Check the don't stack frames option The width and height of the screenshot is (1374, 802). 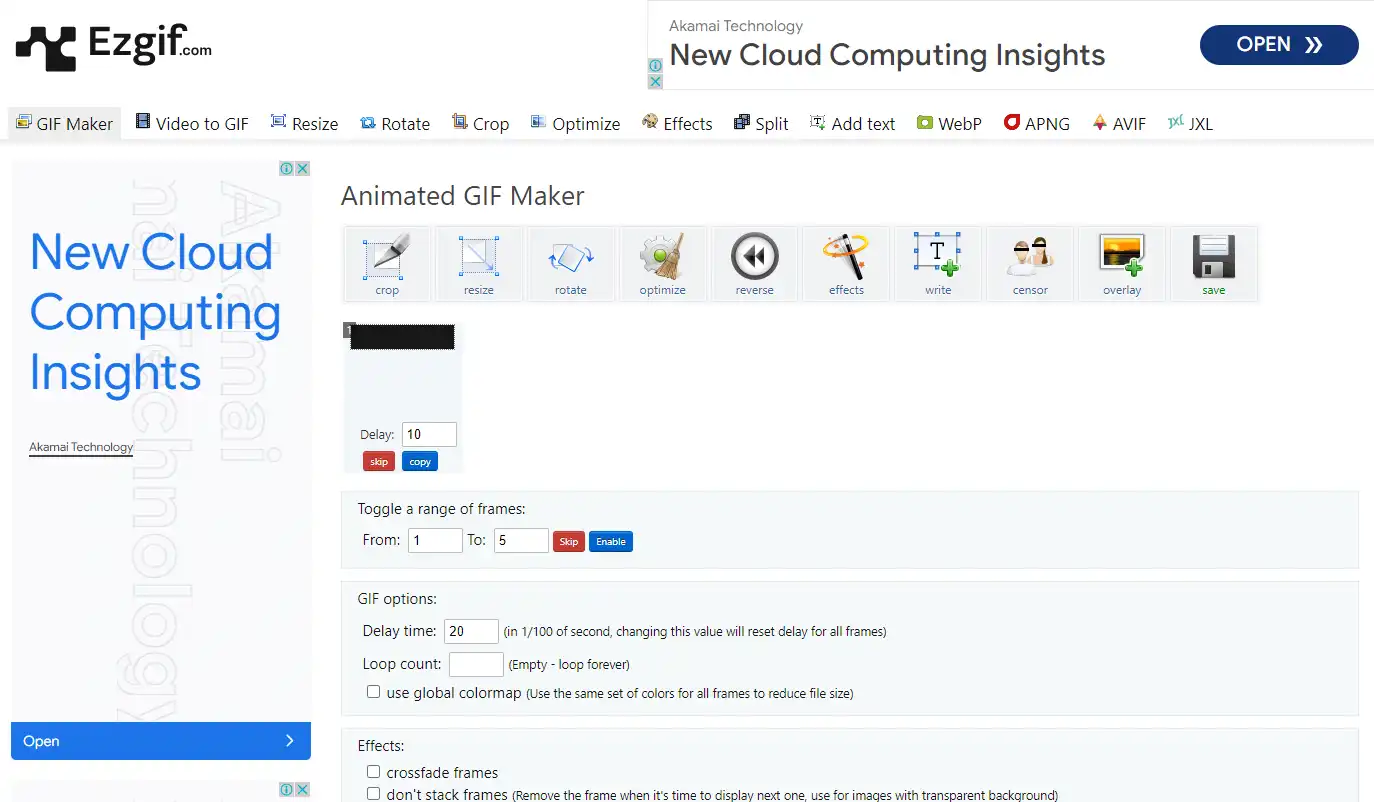point(374,794)
